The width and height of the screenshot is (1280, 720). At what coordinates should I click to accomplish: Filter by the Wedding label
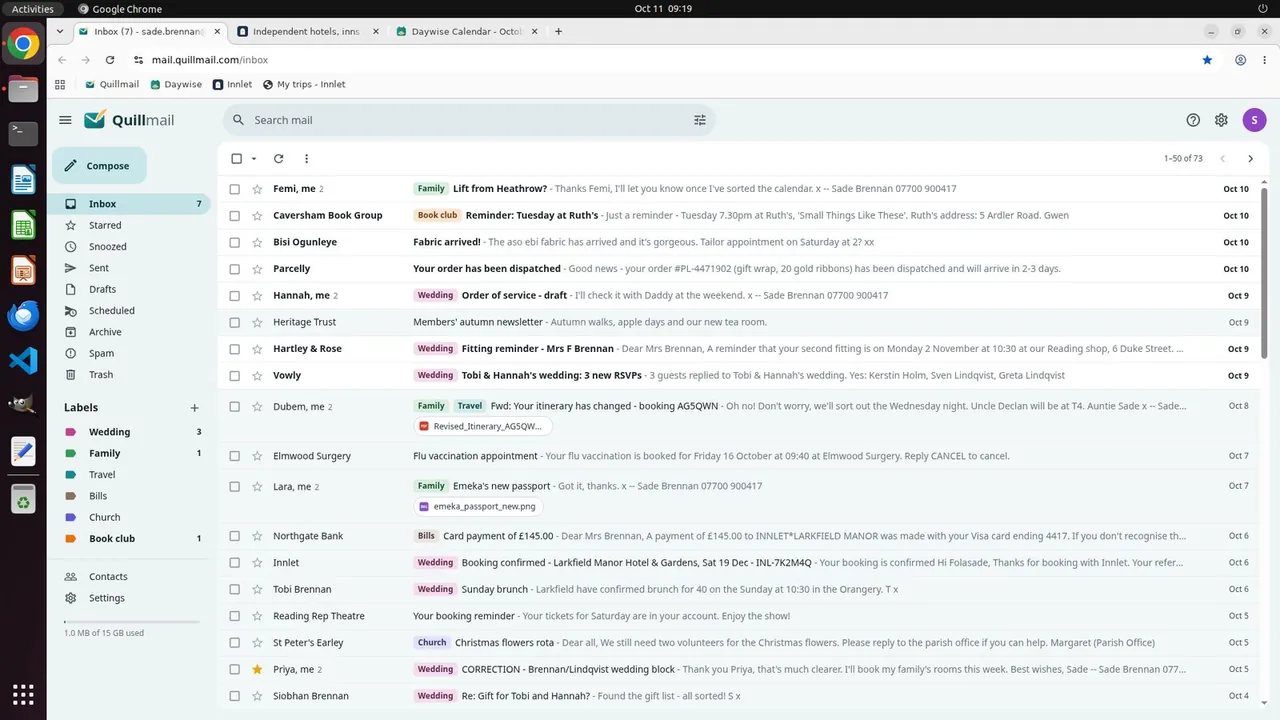click(130, 432)
